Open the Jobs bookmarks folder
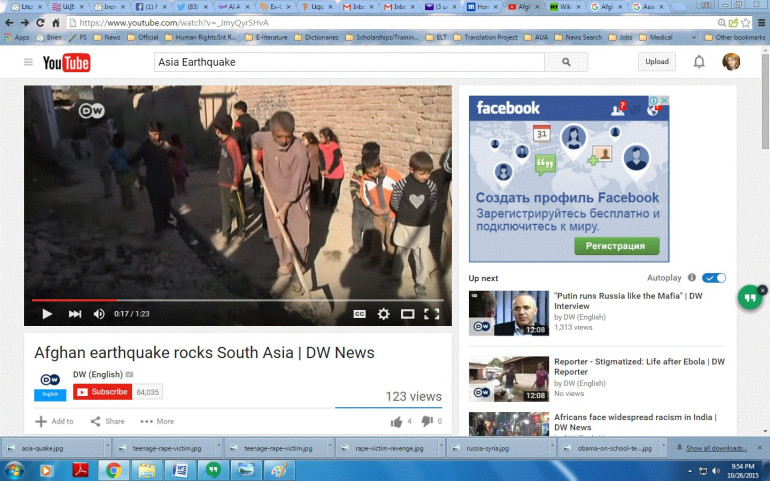Image resolution: width=770 pixels, height=481 pixels. (621, 37)
